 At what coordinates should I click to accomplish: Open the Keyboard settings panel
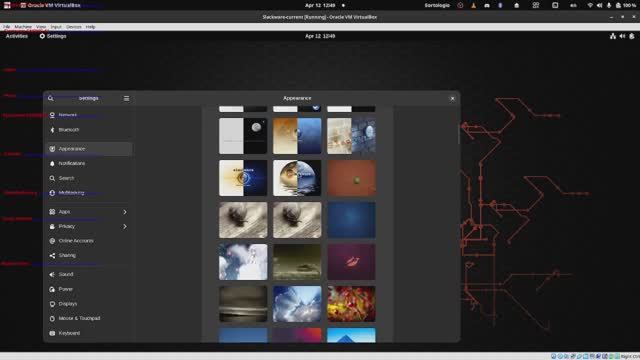coord(89,333)
